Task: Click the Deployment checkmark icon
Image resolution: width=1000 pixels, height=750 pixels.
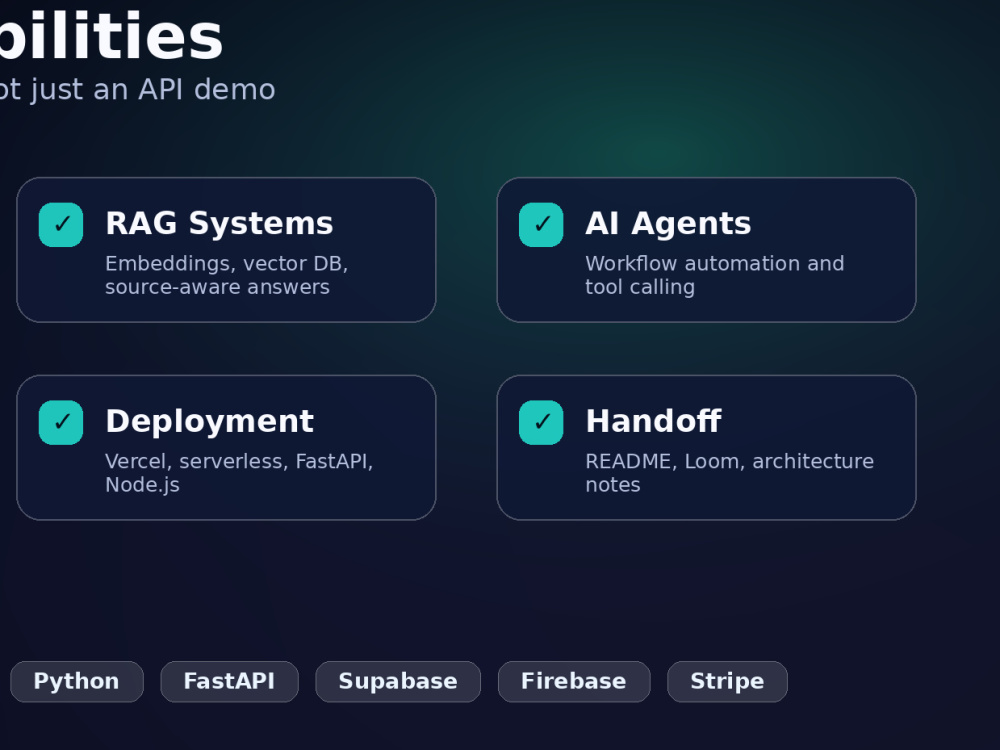Action: pyautogui.click(x=61, y=422)
